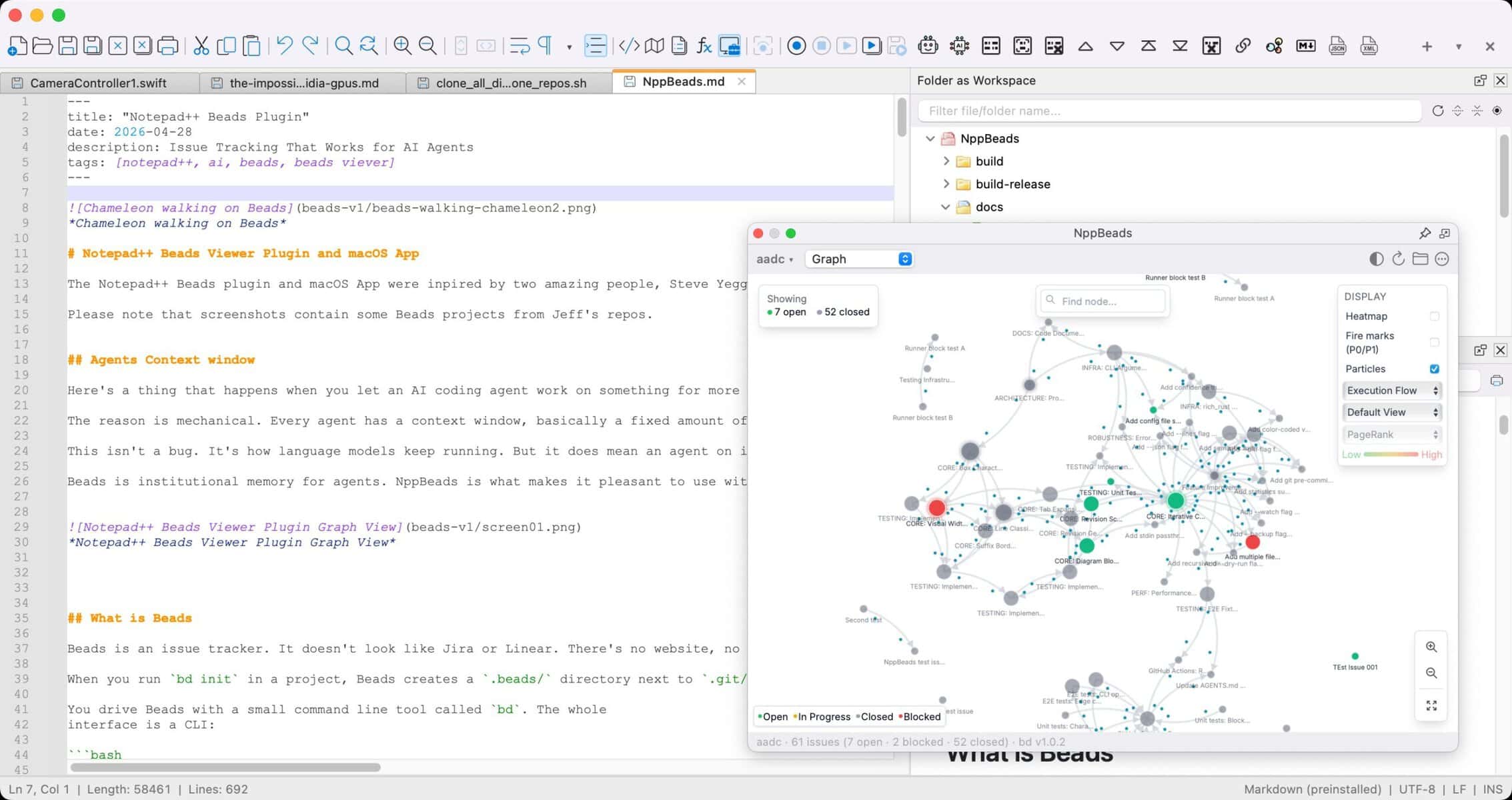Open the Execution Flow dropdown
This screenshot has width=1512, height=800.
(1391, 391)
